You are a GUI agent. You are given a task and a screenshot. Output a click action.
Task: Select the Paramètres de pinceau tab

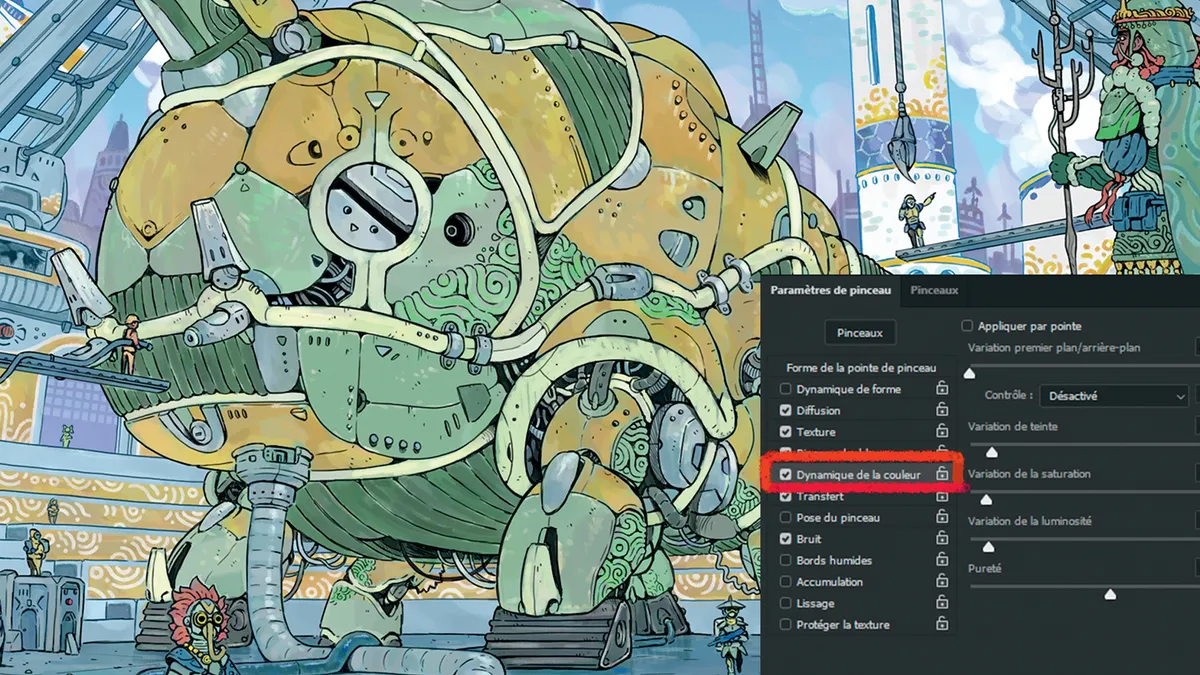coord(828,291)
